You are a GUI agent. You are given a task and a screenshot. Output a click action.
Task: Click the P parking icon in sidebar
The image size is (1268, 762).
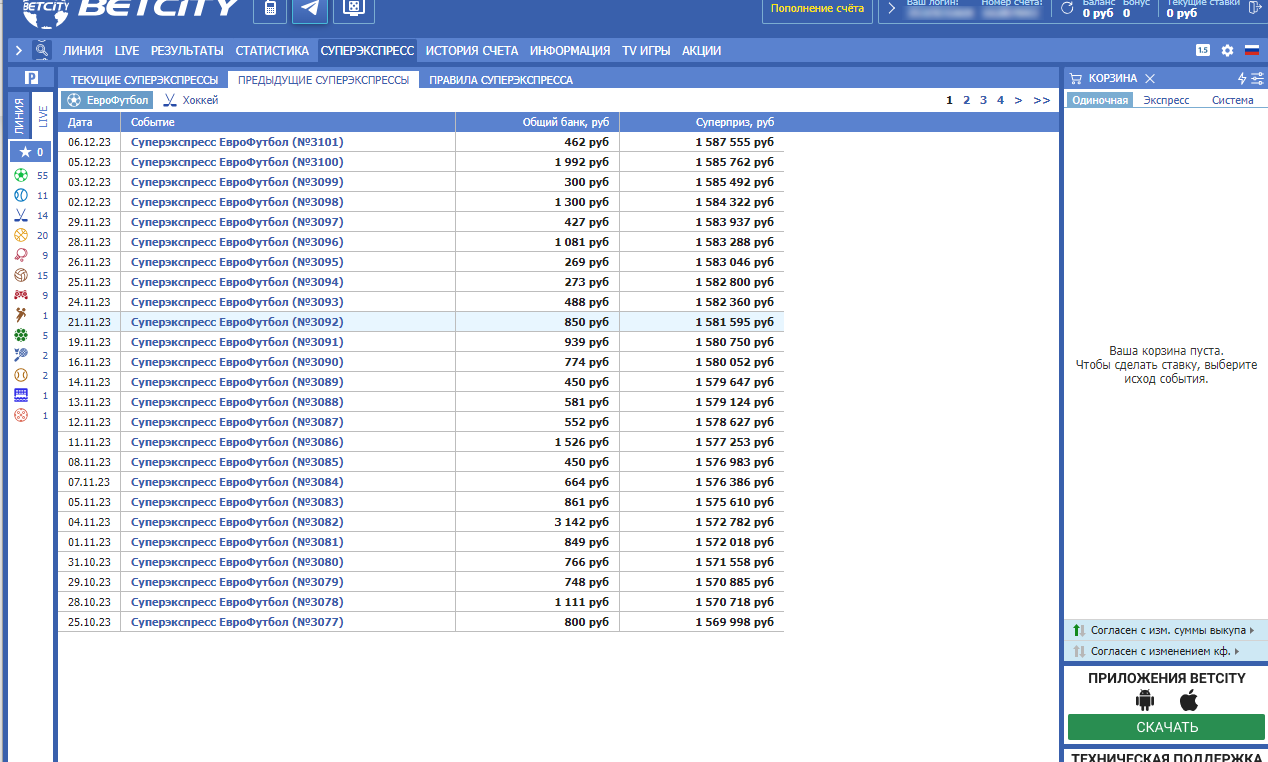tap(32, 78)
